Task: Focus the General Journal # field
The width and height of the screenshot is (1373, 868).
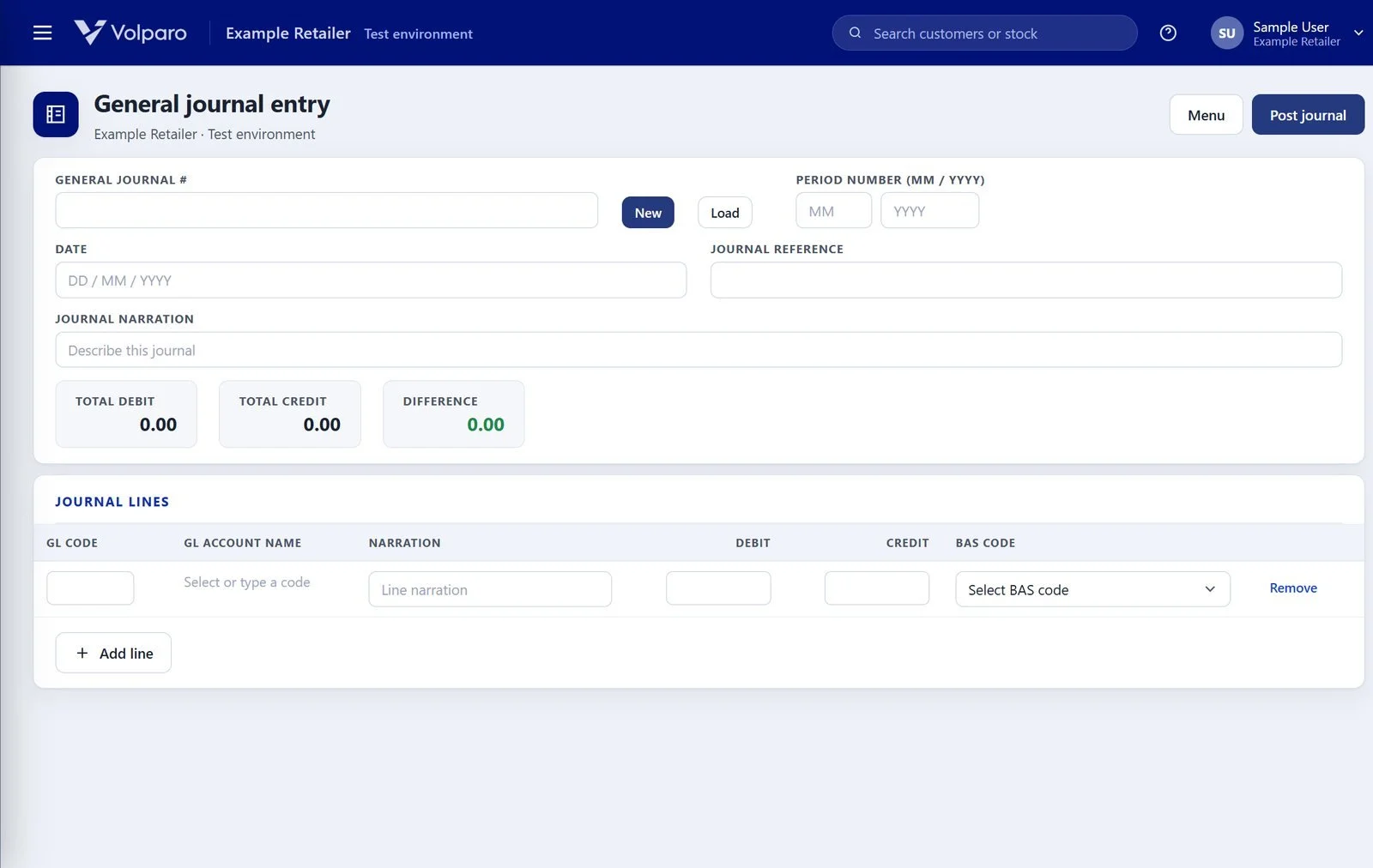Action: [327, 210]
